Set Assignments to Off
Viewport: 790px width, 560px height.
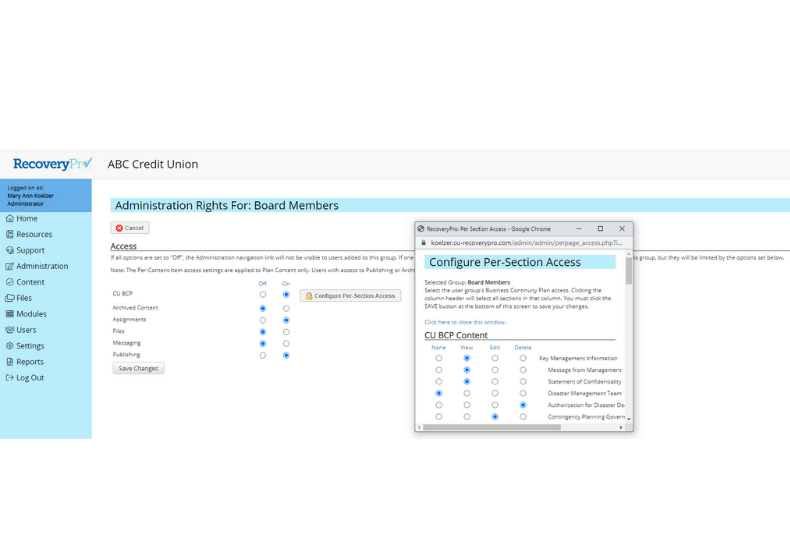262,320
